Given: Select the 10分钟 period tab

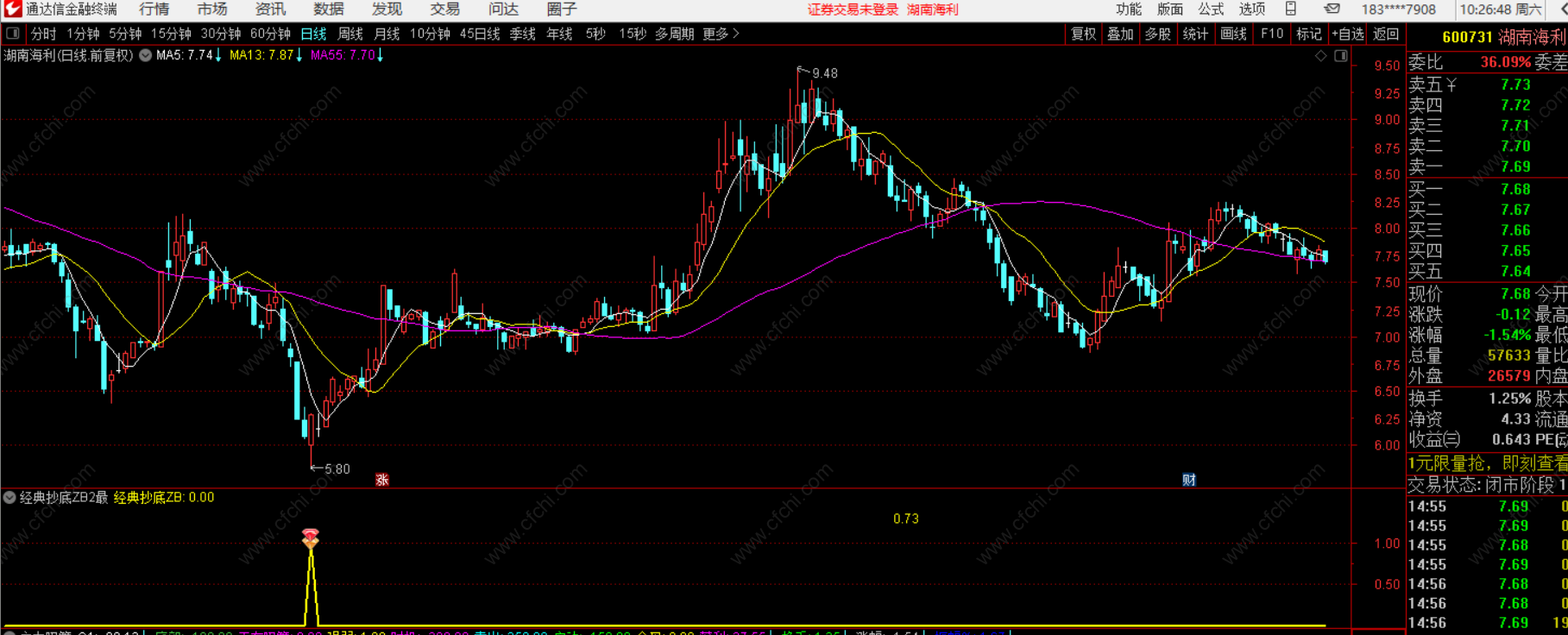Looking at the screenshot, I should click(x=430, y=34).
